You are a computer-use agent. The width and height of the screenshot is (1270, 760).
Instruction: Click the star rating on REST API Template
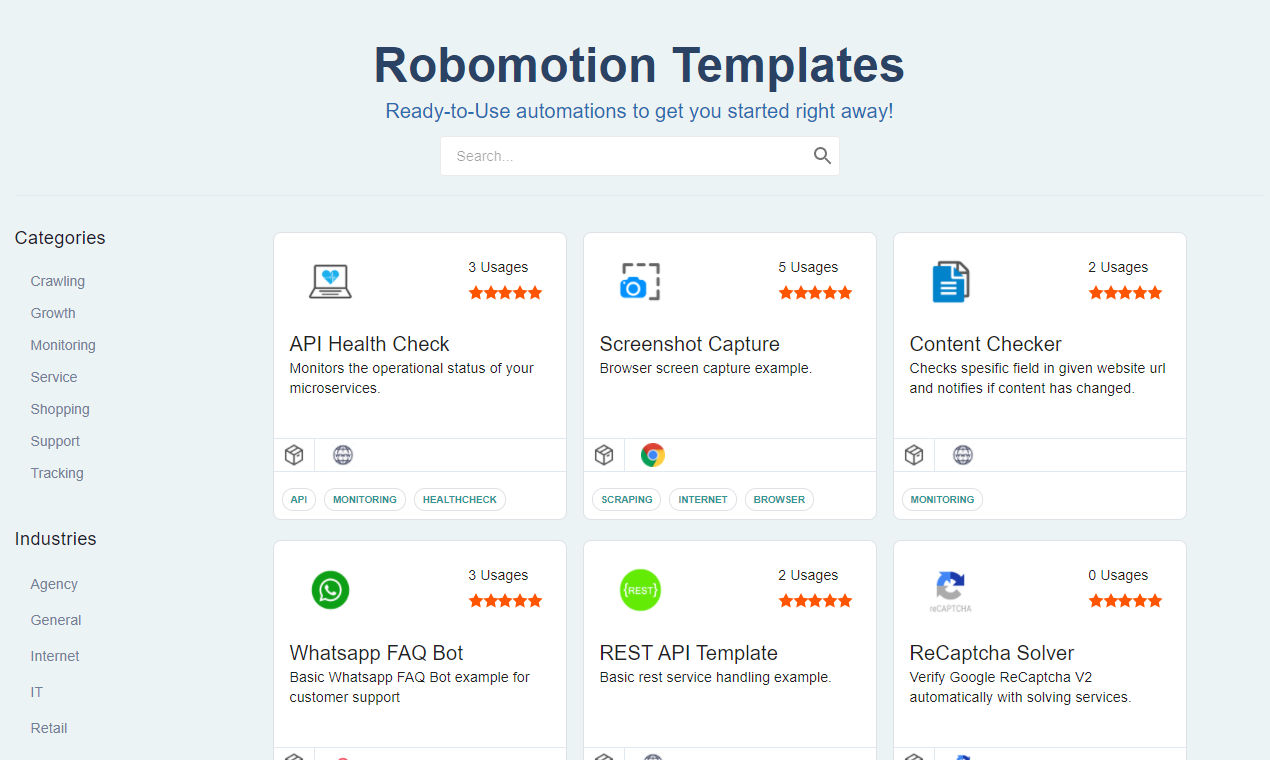[815, 601]
